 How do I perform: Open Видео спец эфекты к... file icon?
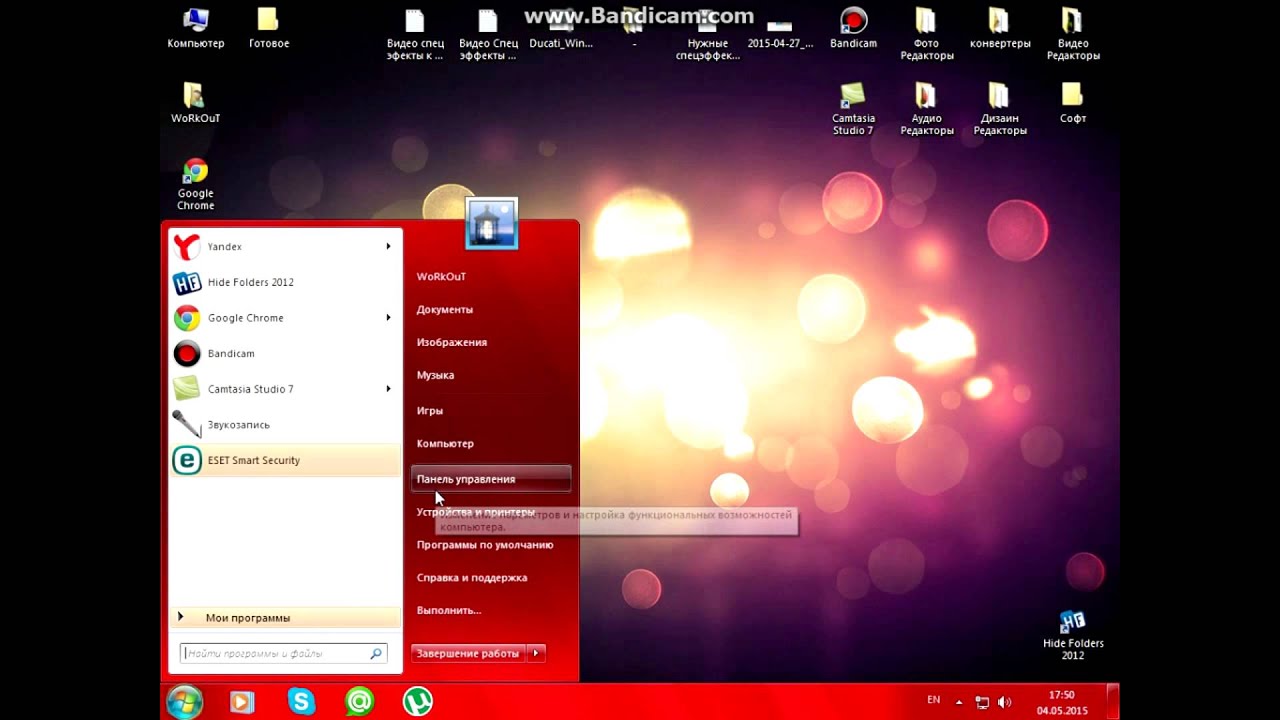coord(415,35)
